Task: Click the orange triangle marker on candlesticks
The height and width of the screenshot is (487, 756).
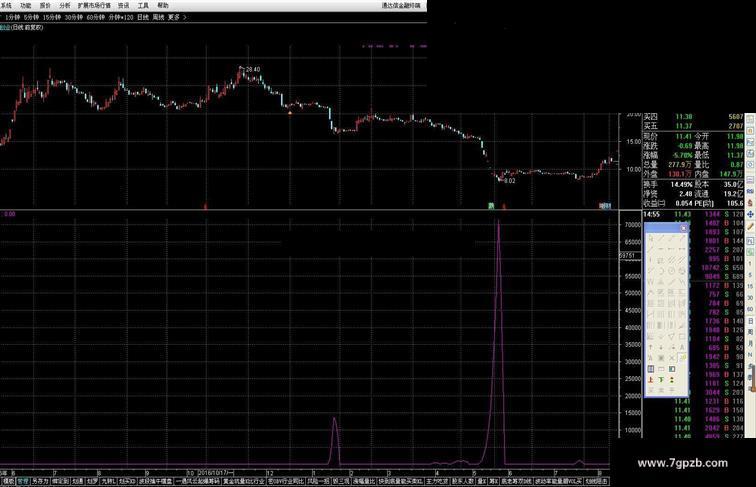Action: pyautogui.click(x=290, y=113)
